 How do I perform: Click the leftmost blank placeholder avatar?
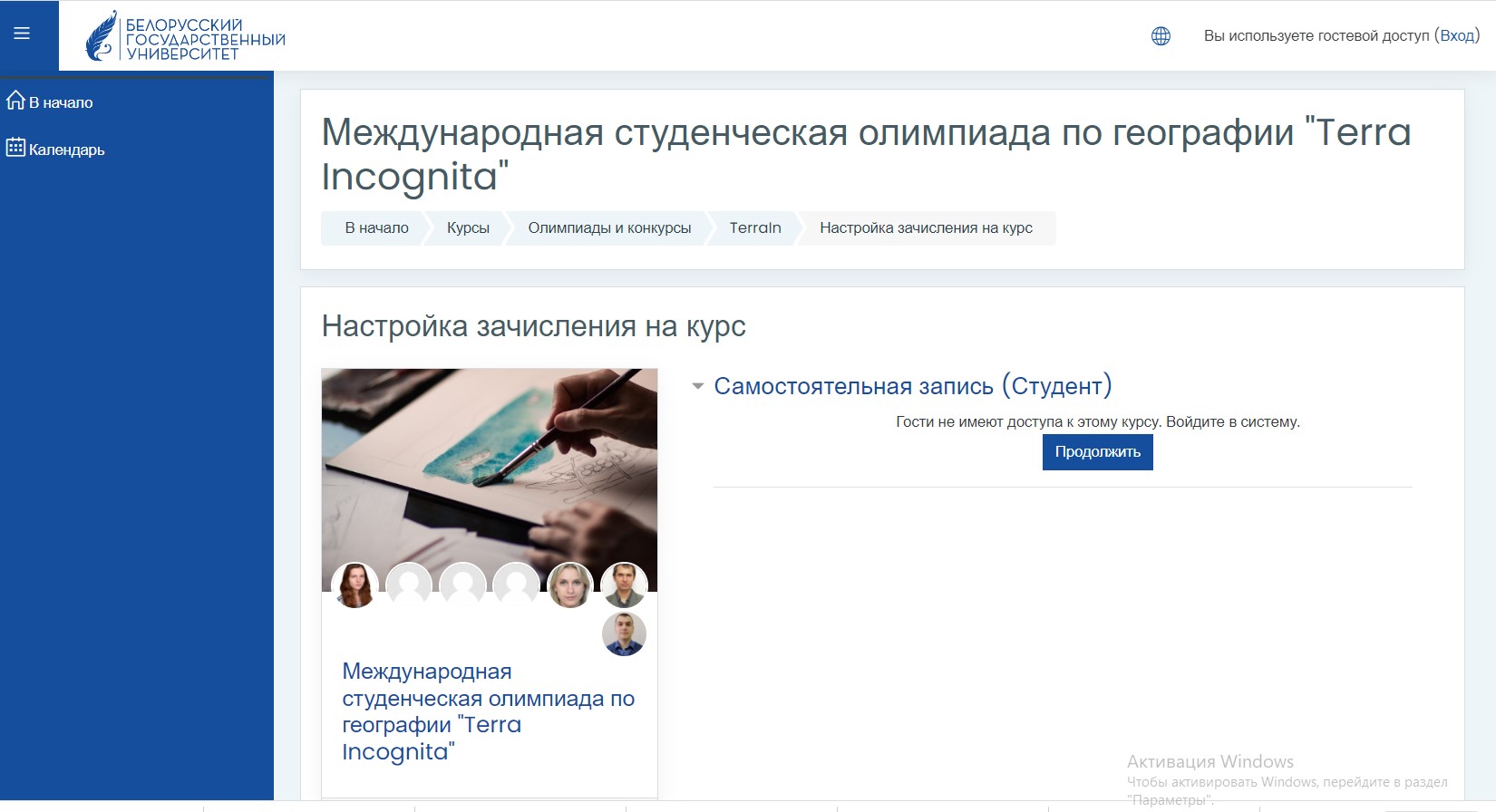409,585
